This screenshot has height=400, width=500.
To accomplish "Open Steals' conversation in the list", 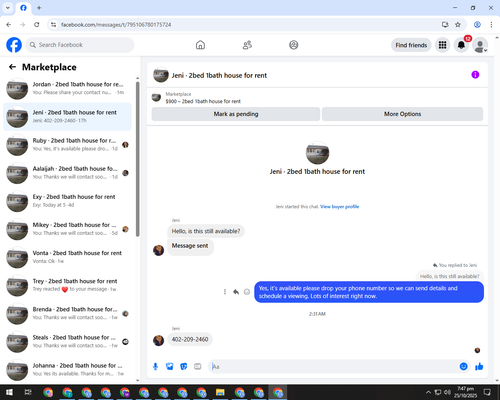I will point(68,341).
